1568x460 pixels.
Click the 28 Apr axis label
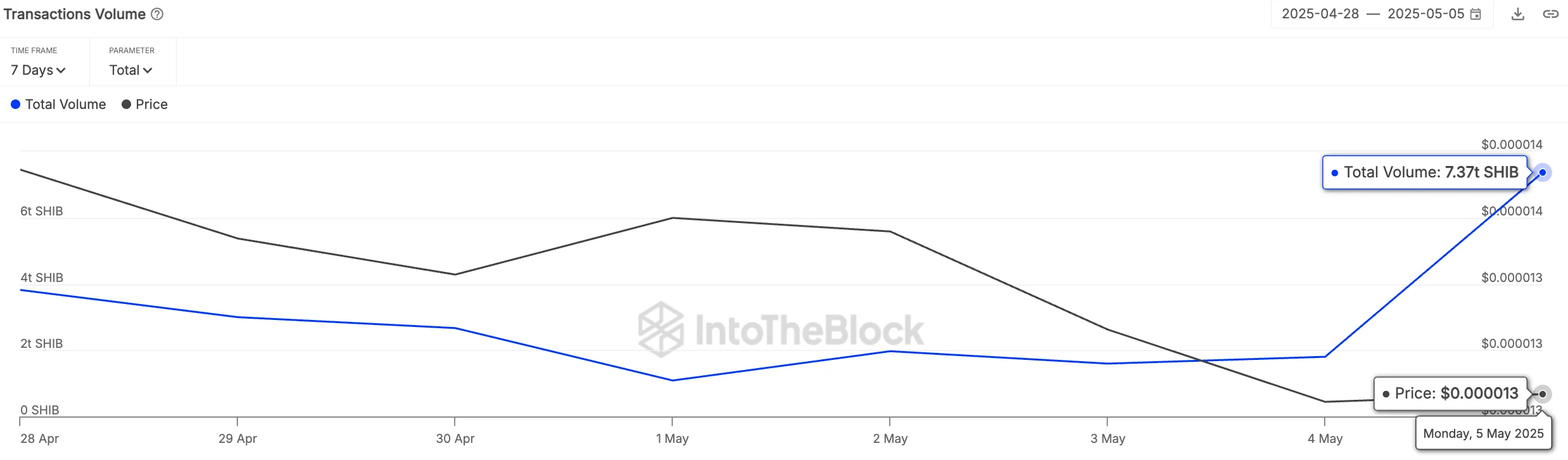[39, 438]
